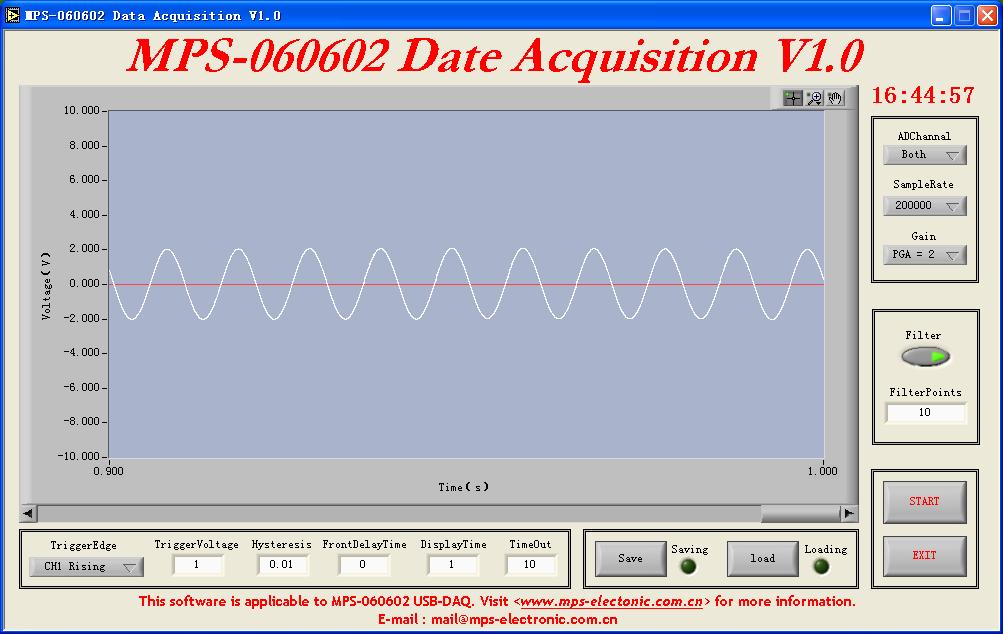Screen dimensions: 1004x634
Task: Open the SampleRate dropdown showing 200000
Action: [x=925, y=206]
